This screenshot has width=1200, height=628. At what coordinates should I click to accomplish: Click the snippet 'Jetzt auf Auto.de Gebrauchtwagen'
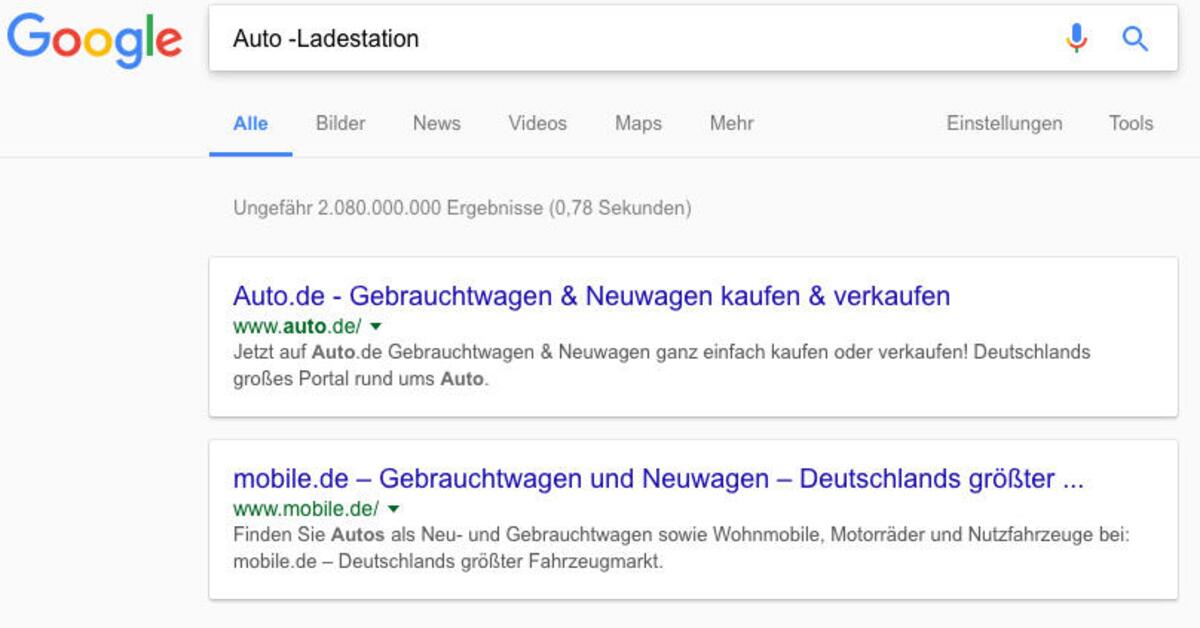click(x=661, y=366)
